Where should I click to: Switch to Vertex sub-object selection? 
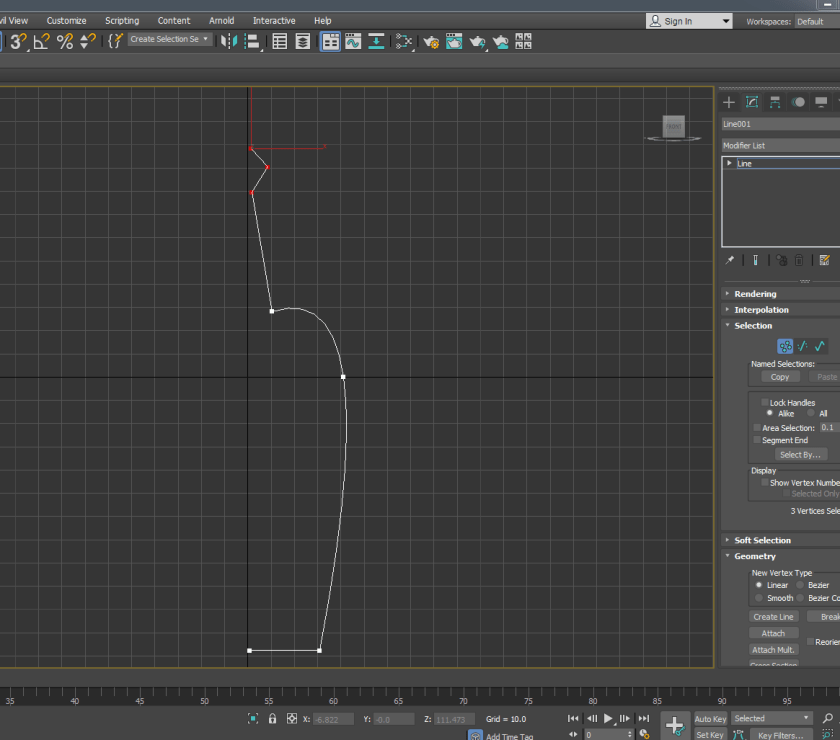[785, 346]
